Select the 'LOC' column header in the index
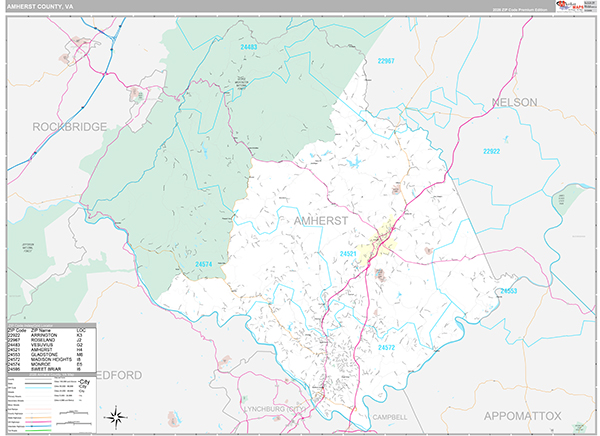 (x=81, y=330)
